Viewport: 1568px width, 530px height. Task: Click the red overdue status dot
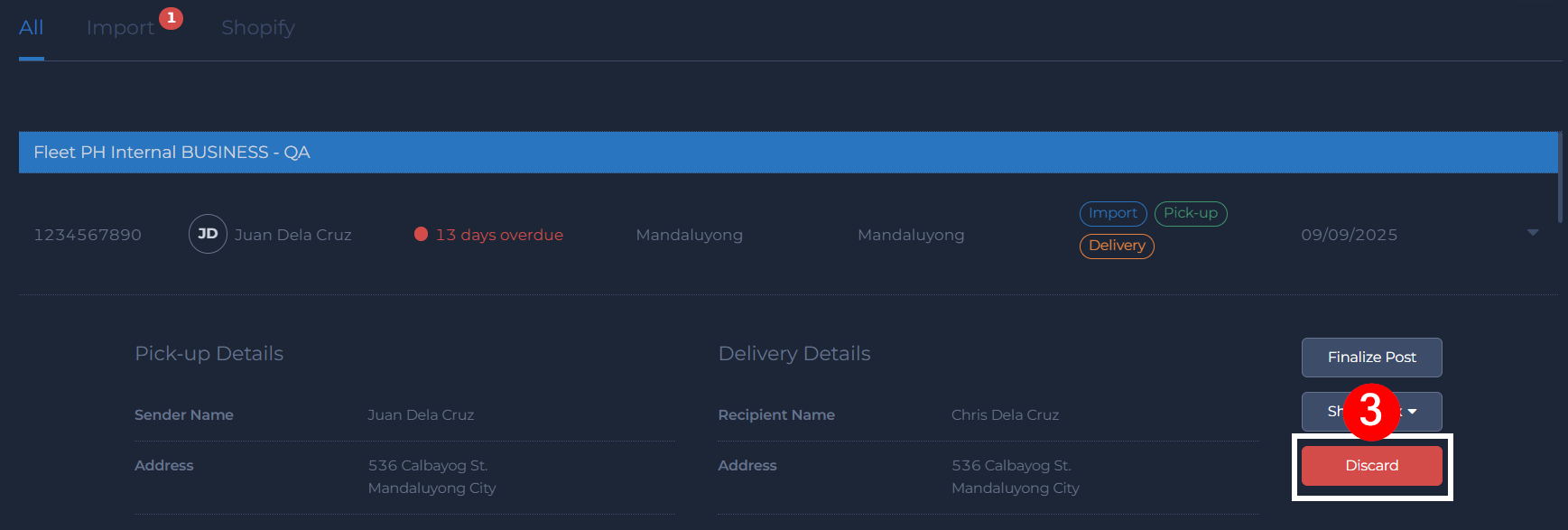pos(421,235)
